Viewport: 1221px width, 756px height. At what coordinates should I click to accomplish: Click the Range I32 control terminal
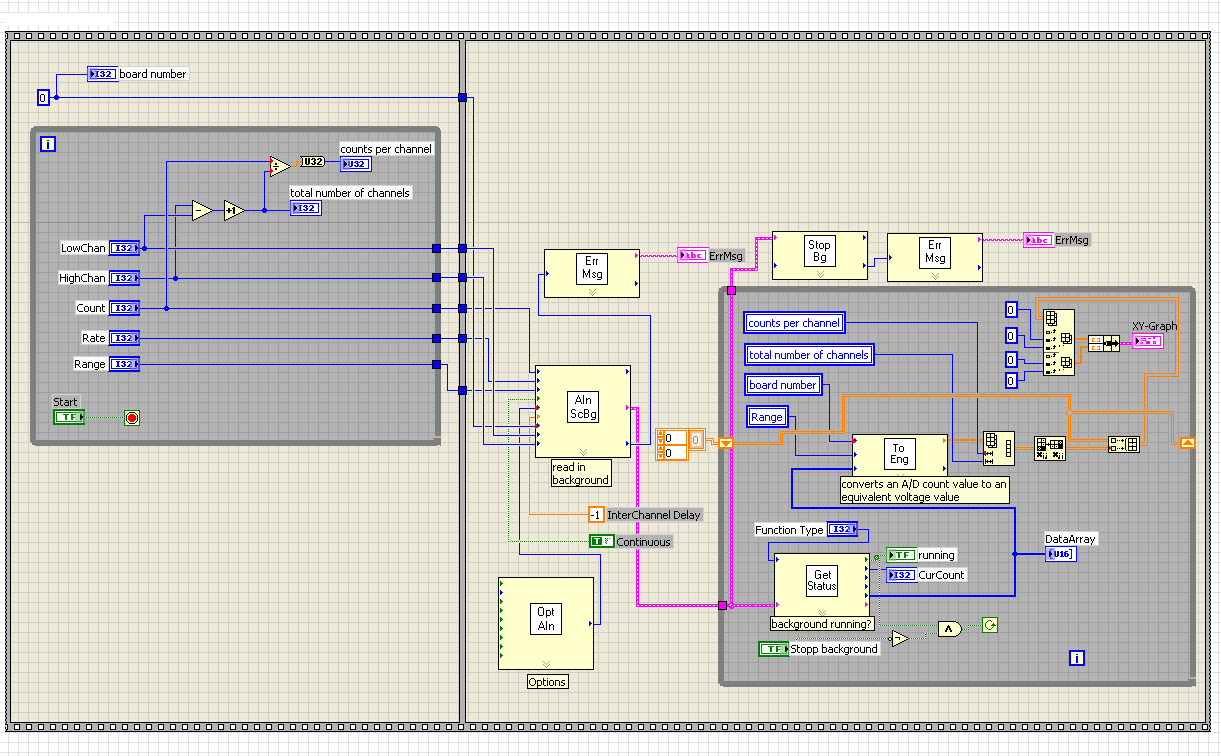point(124,364)
